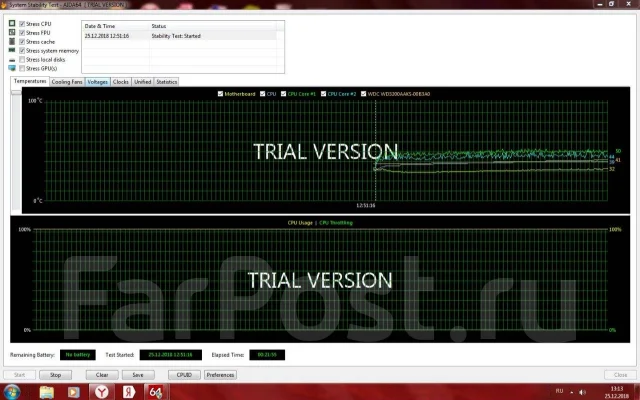This screenshot has height=400, width=640.
Task: Toggle CPU temperature graph checkbox
Action: point(262,94)
